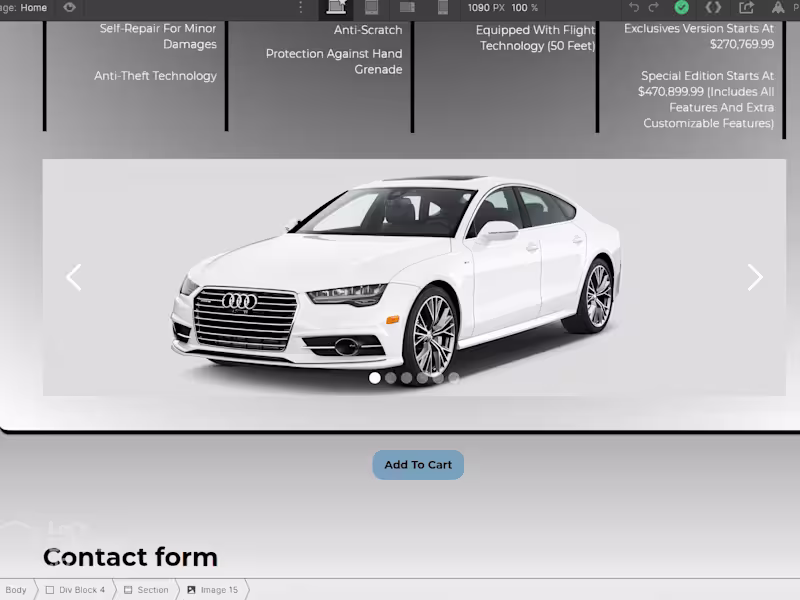Screen dimensions: 800x600
Task: Open the three-dot breakpoint options menu
Action: pyautogui.click(x=301, y=7)
